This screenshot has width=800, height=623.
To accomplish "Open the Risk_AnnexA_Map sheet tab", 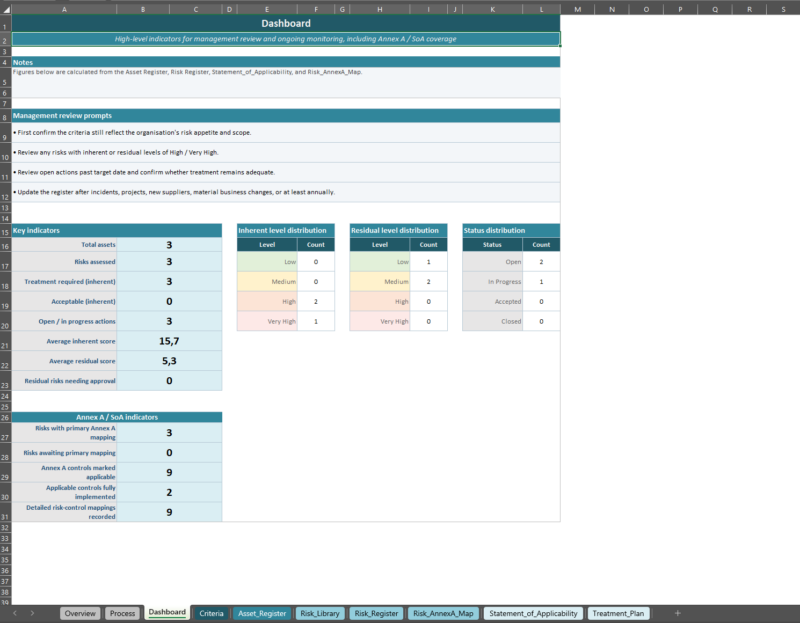I will click(443, 613).
